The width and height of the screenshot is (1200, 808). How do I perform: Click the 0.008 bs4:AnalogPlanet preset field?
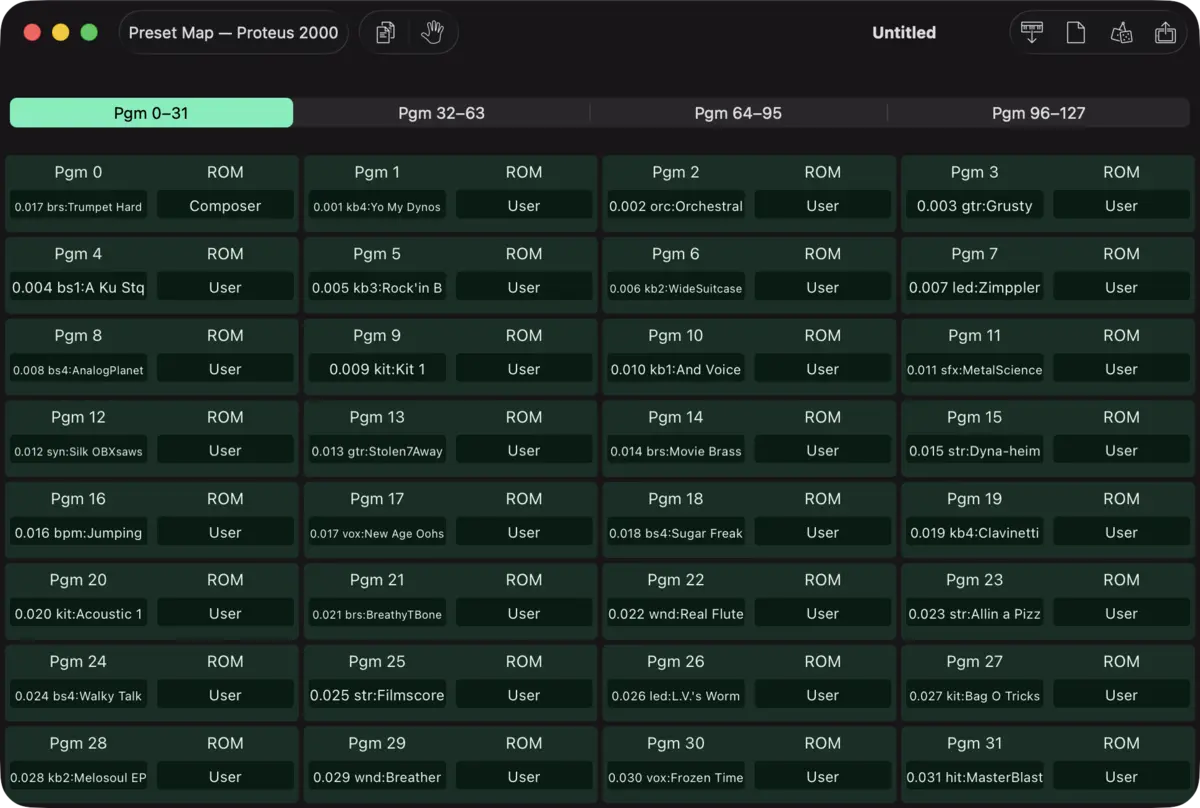click(78, 369)
